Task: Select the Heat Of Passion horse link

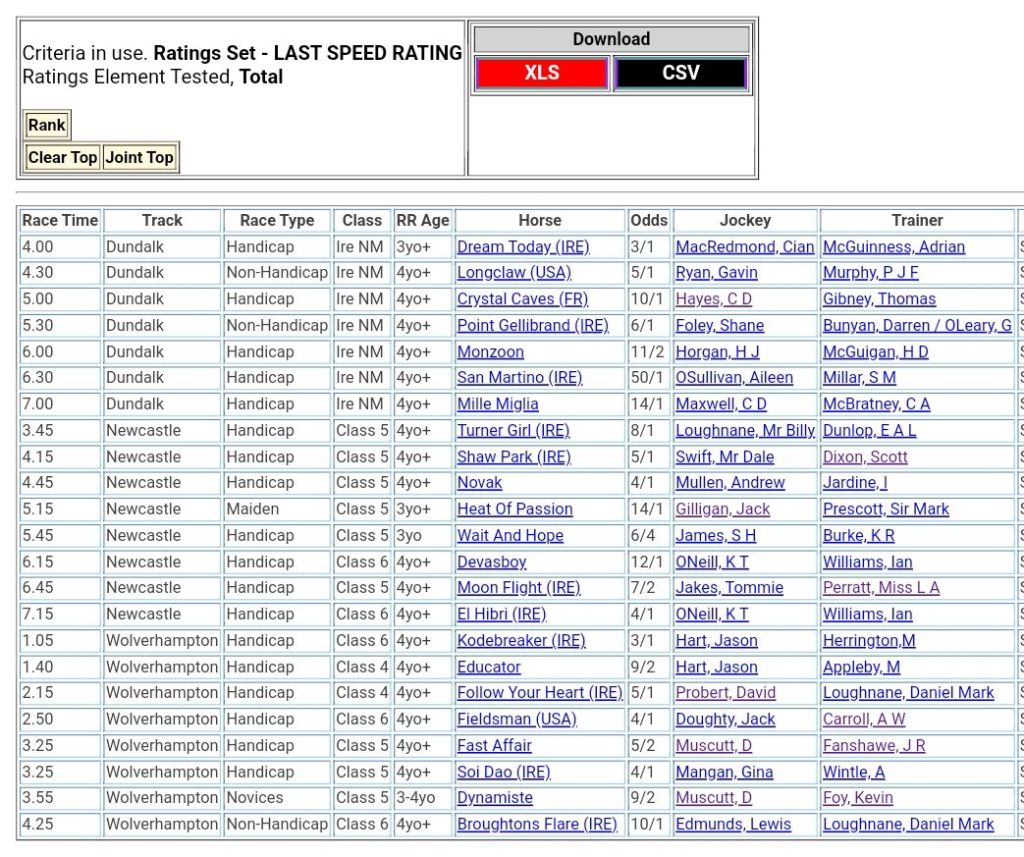Action: coord(515,509)
